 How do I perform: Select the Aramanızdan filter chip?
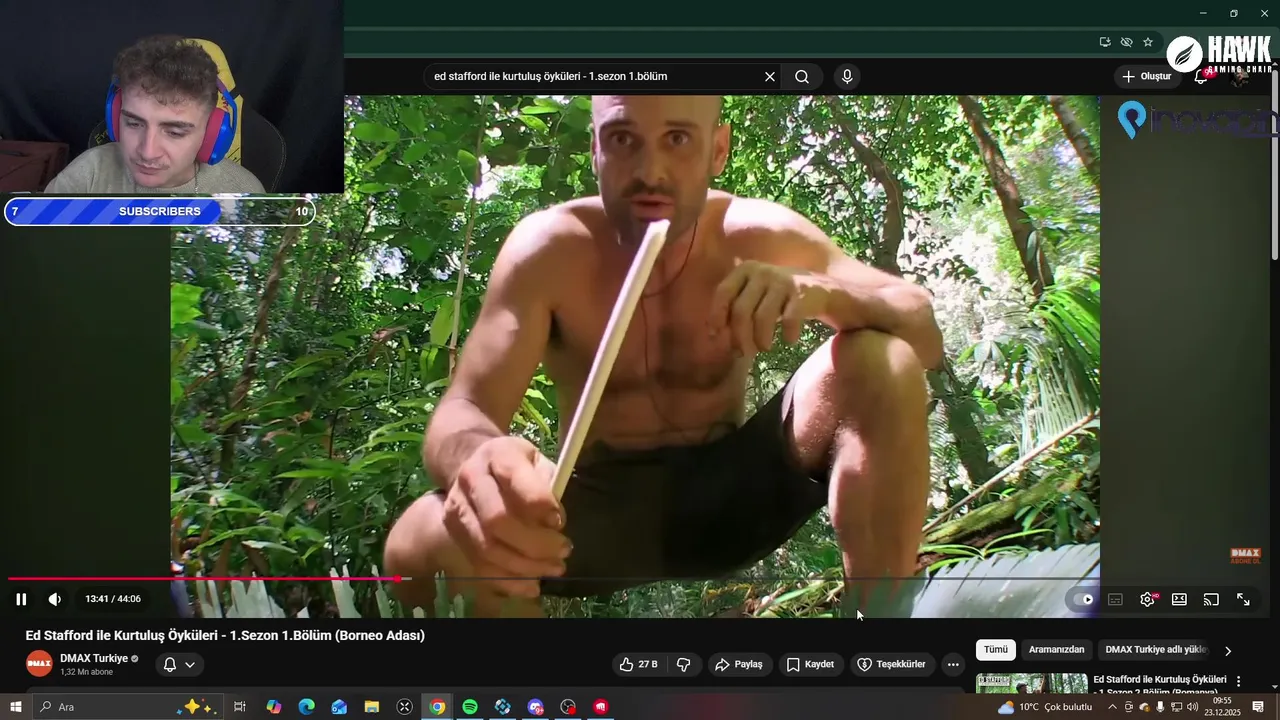[x=1056, y=650]
